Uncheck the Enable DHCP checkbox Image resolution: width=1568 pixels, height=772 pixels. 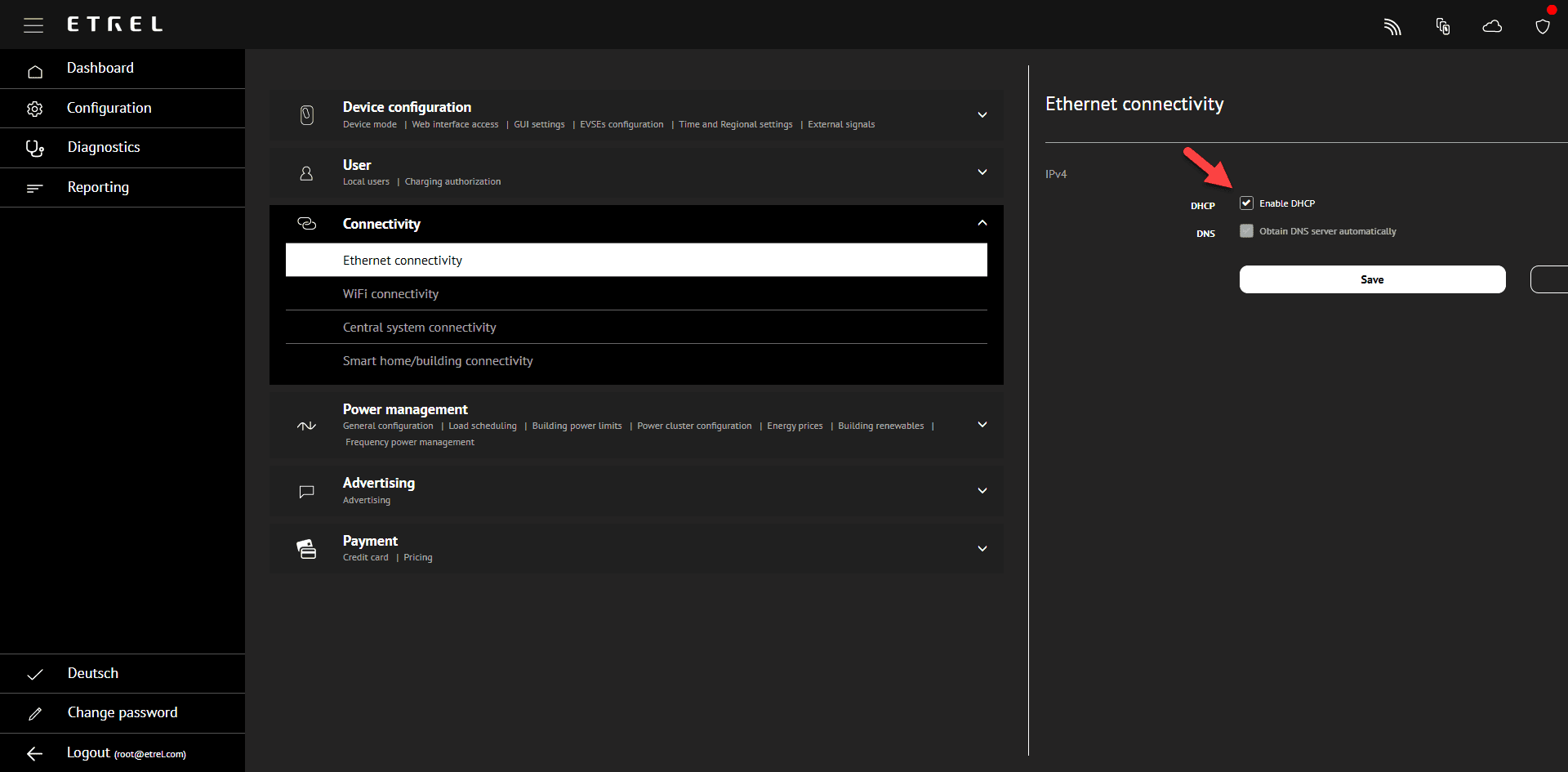[x=1246, y=203]
